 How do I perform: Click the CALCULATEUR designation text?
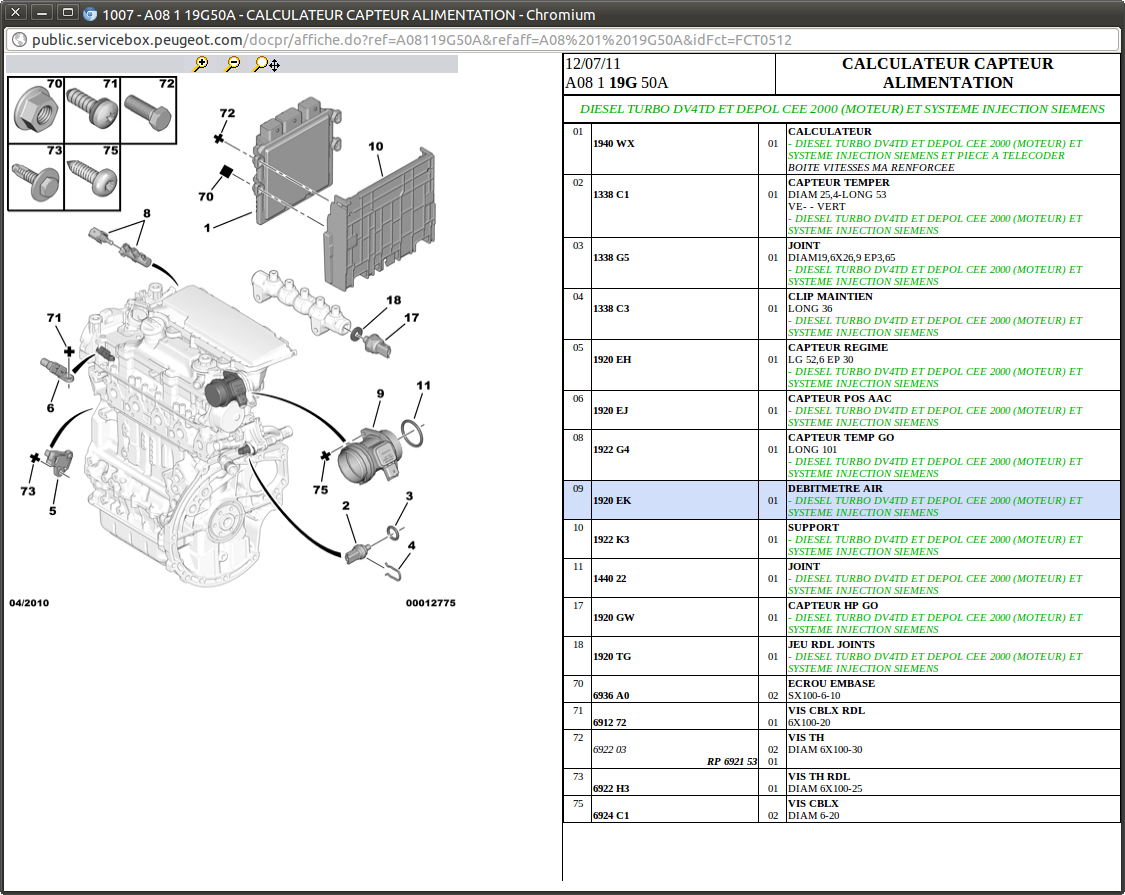click(830, 131)
